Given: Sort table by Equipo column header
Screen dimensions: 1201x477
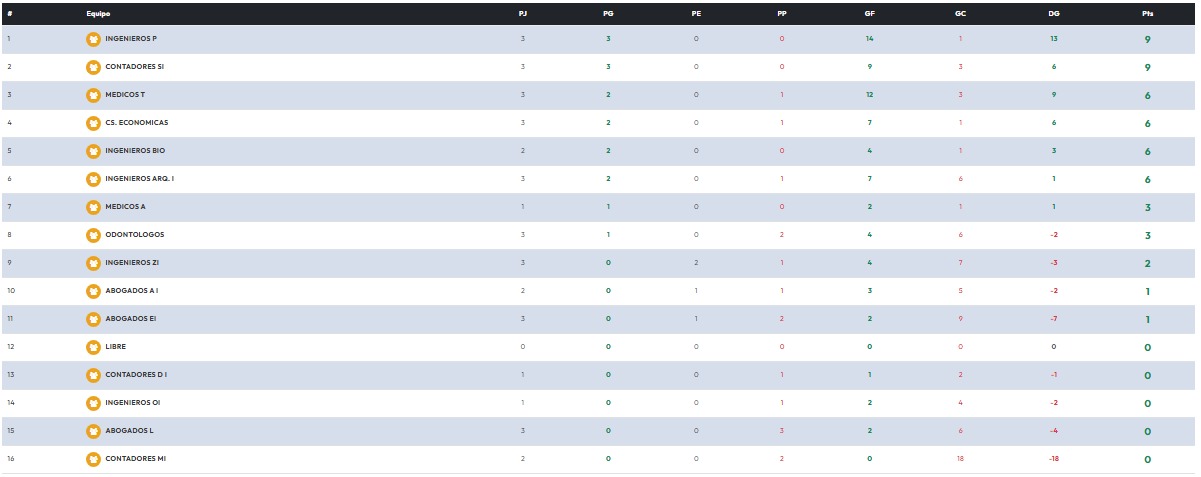Looking at the screenshot, I should coord(98,14).
